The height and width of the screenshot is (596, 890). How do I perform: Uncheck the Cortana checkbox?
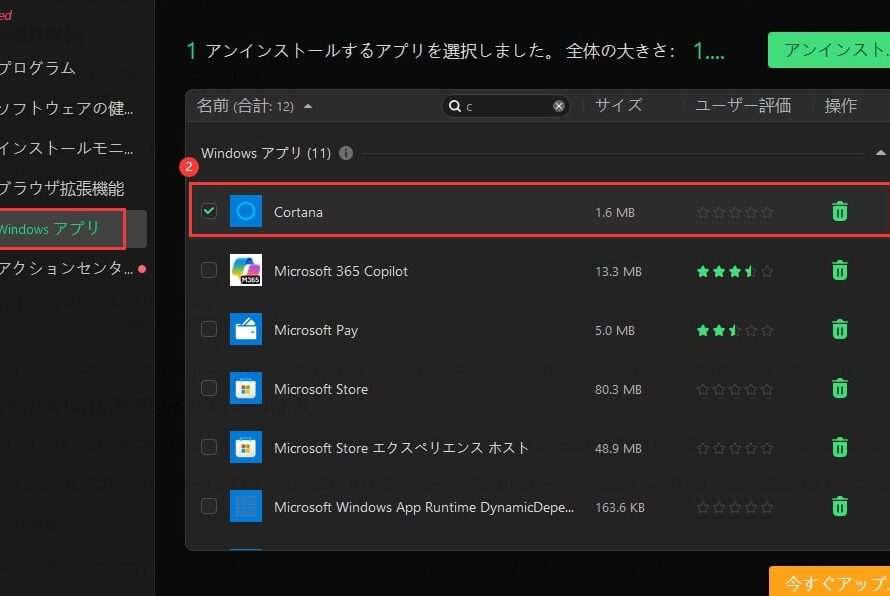click(209, 211)
